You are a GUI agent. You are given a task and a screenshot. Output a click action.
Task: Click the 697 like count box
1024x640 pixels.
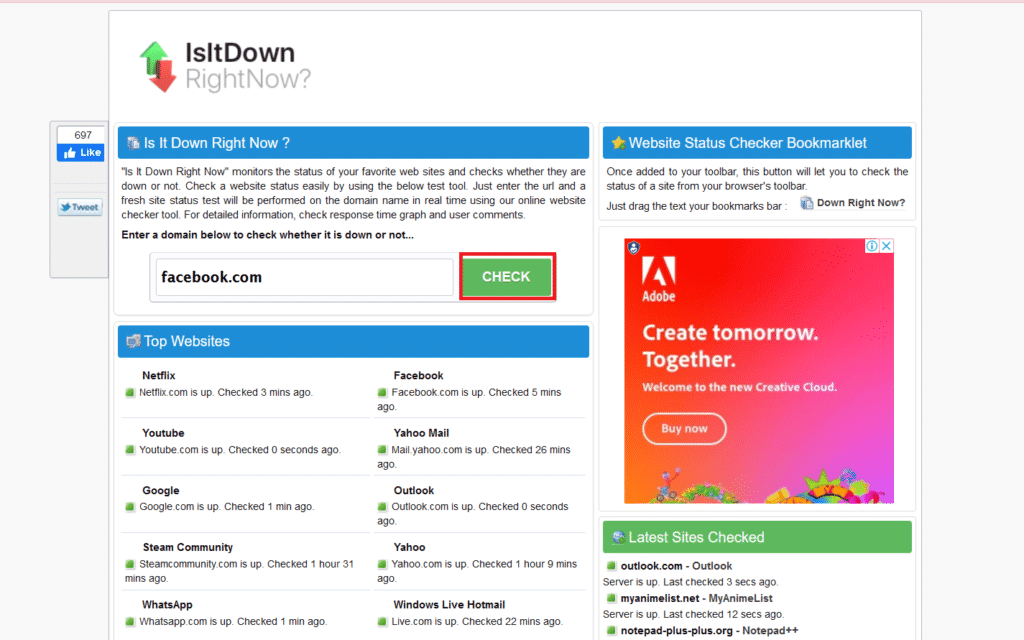82,135
